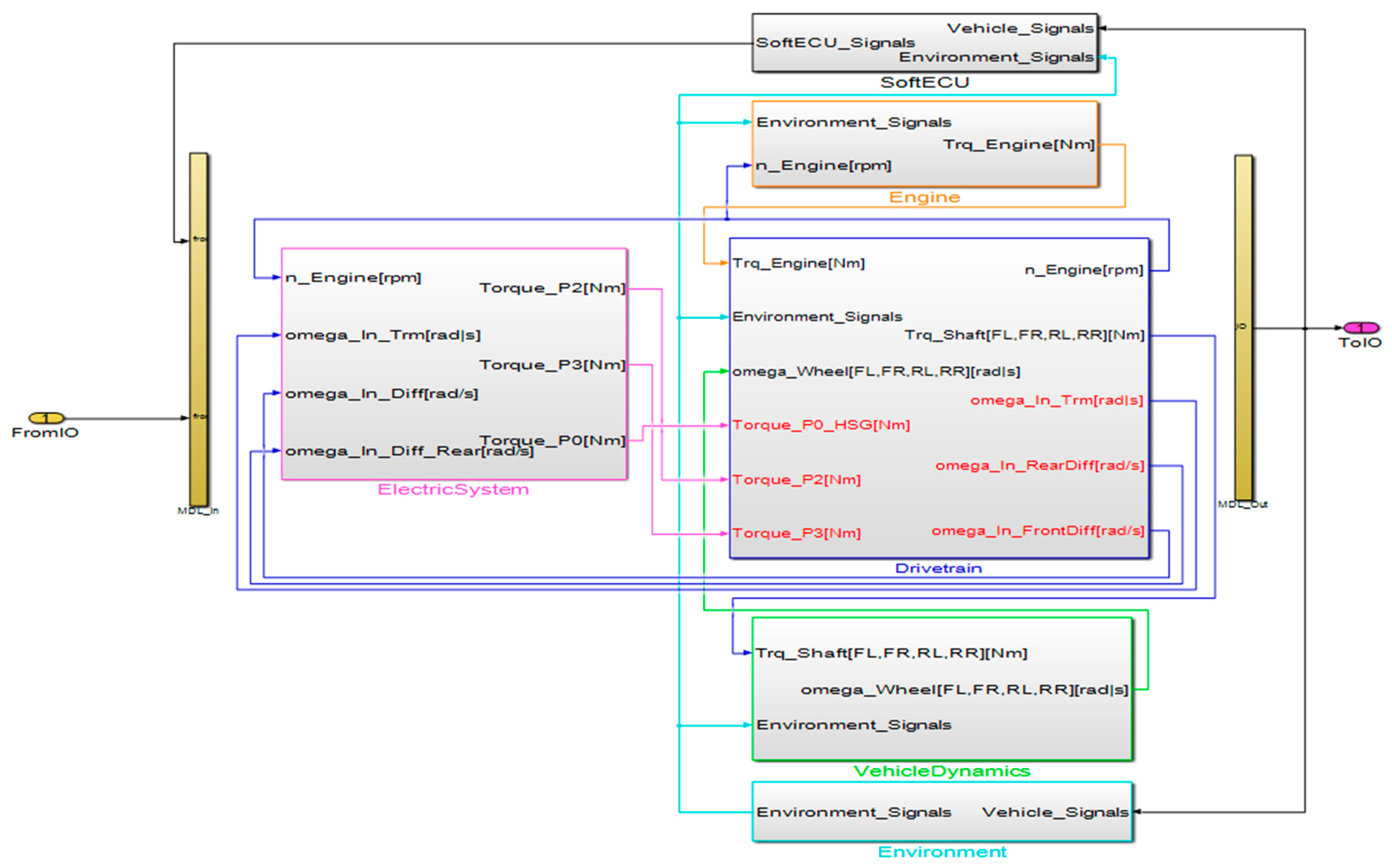Click Vehicle_Signals port on SoftECU
The width and height of the screenshot is (1392, 868).
[1020, 28]
